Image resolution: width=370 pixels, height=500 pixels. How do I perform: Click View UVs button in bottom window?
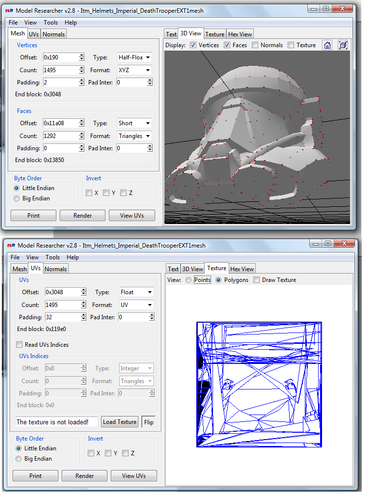(134, 476)
